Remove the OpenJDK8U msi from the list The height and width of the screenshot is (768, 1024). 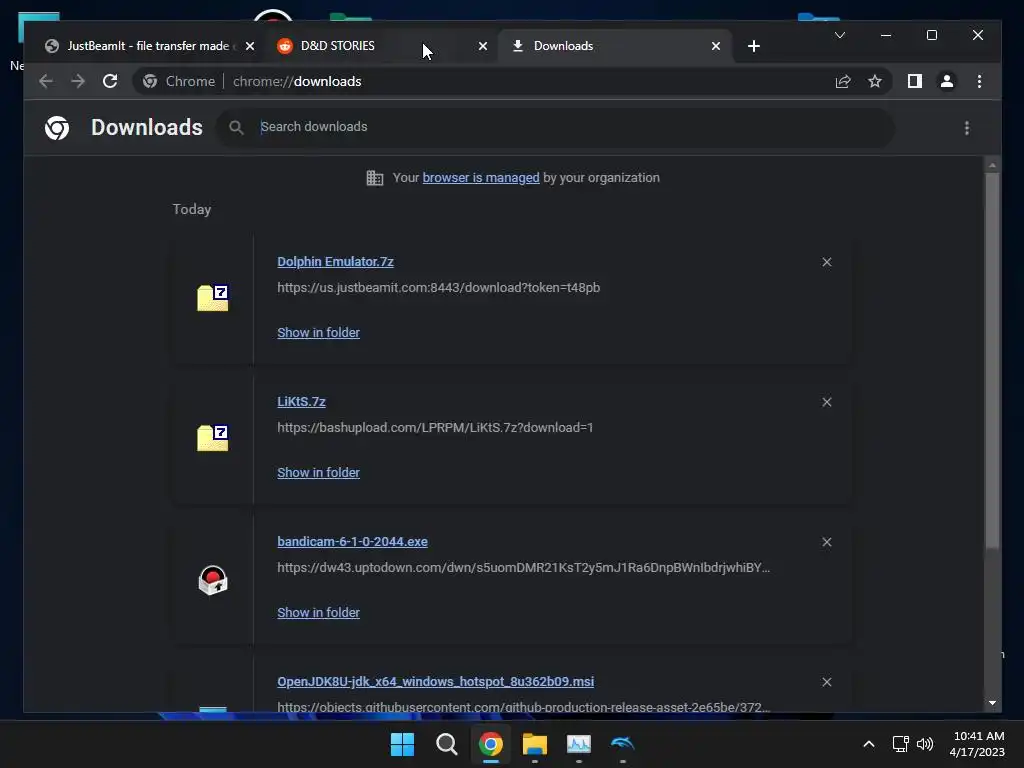click(x=827, y=682)
